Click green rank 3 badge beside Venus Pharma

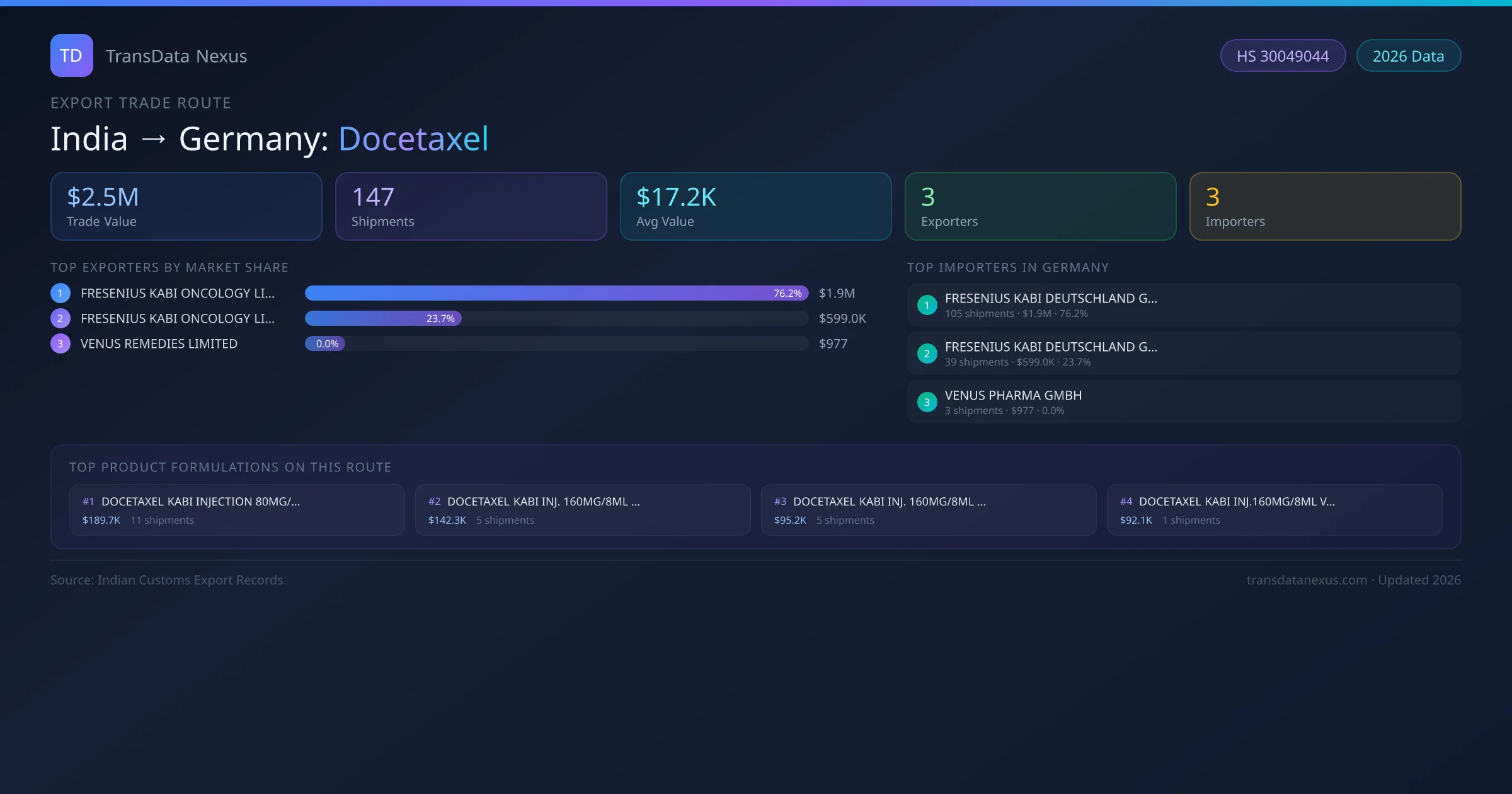click(927, 402)
